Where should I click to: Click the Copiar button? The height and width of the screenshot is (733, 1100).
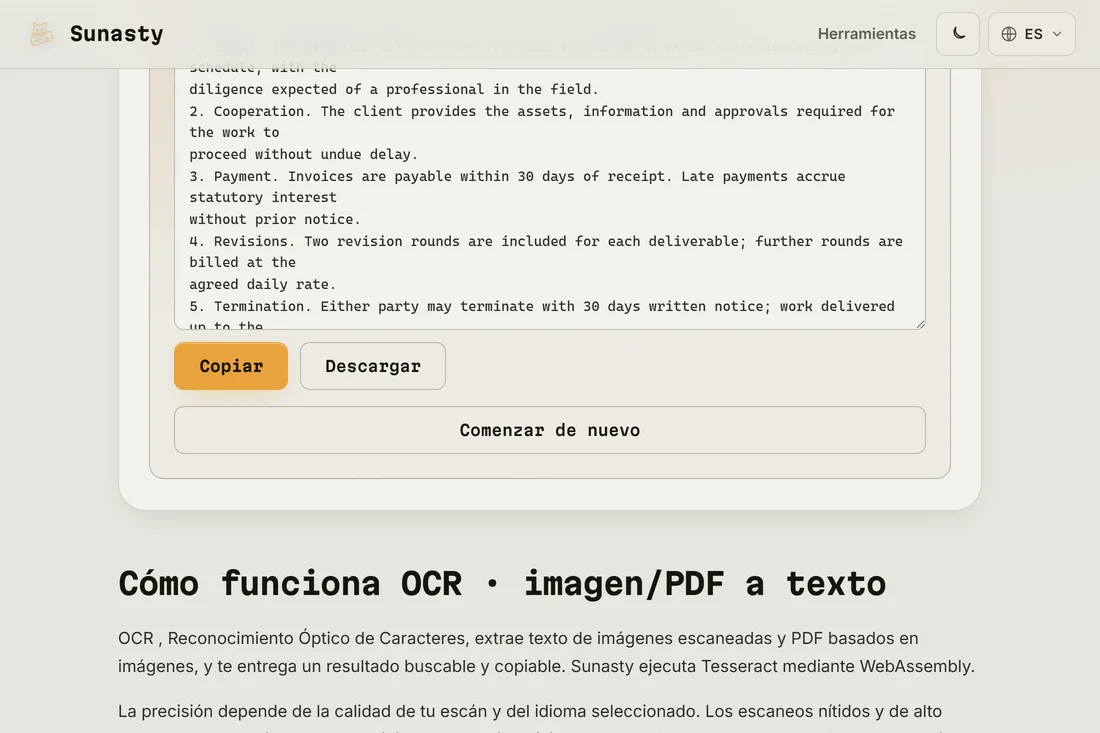pyautogui.click(x=231, y=365)
